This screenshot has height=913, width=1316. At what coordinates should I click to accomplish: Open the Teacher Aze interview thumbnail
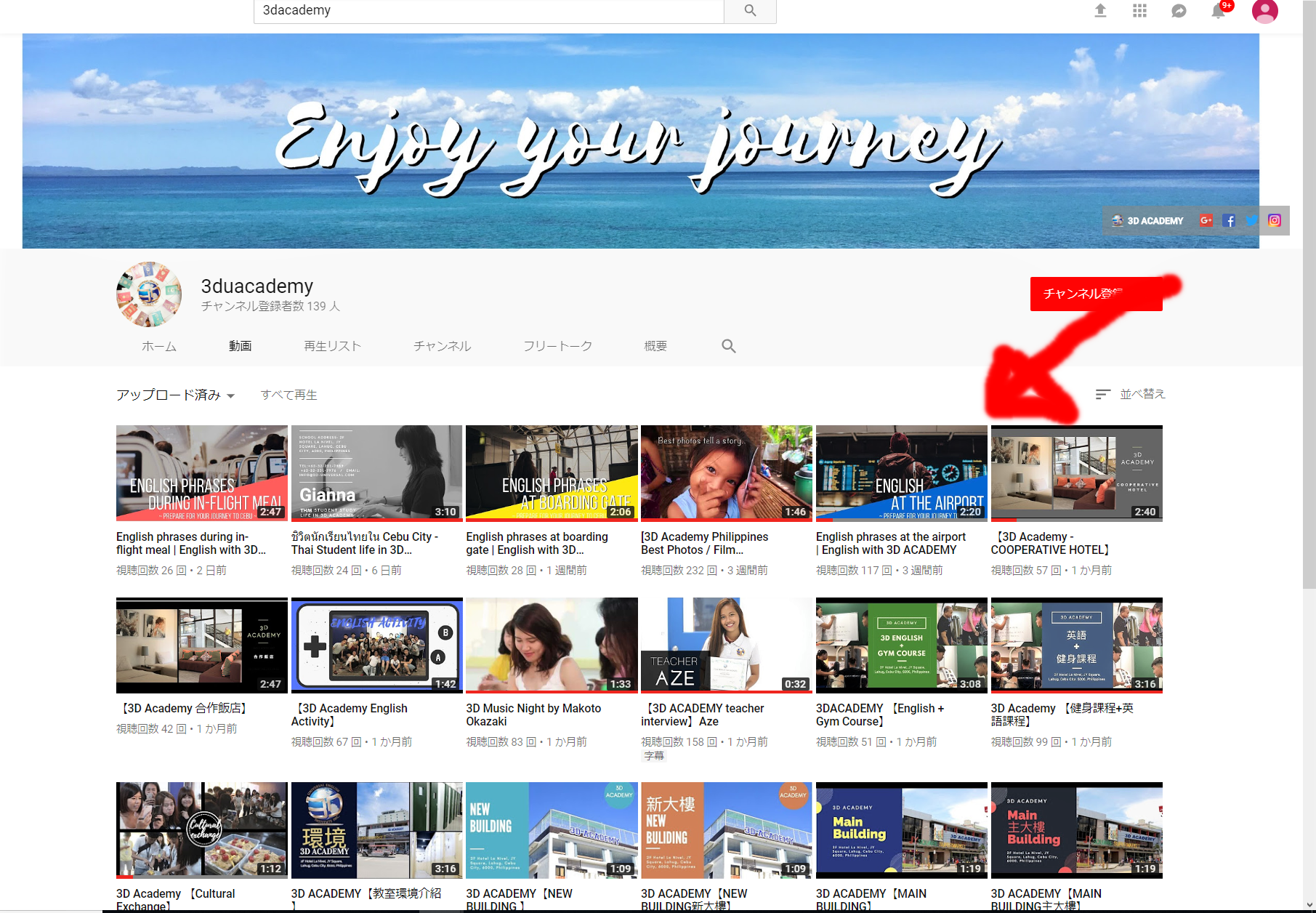pos(726,645)
